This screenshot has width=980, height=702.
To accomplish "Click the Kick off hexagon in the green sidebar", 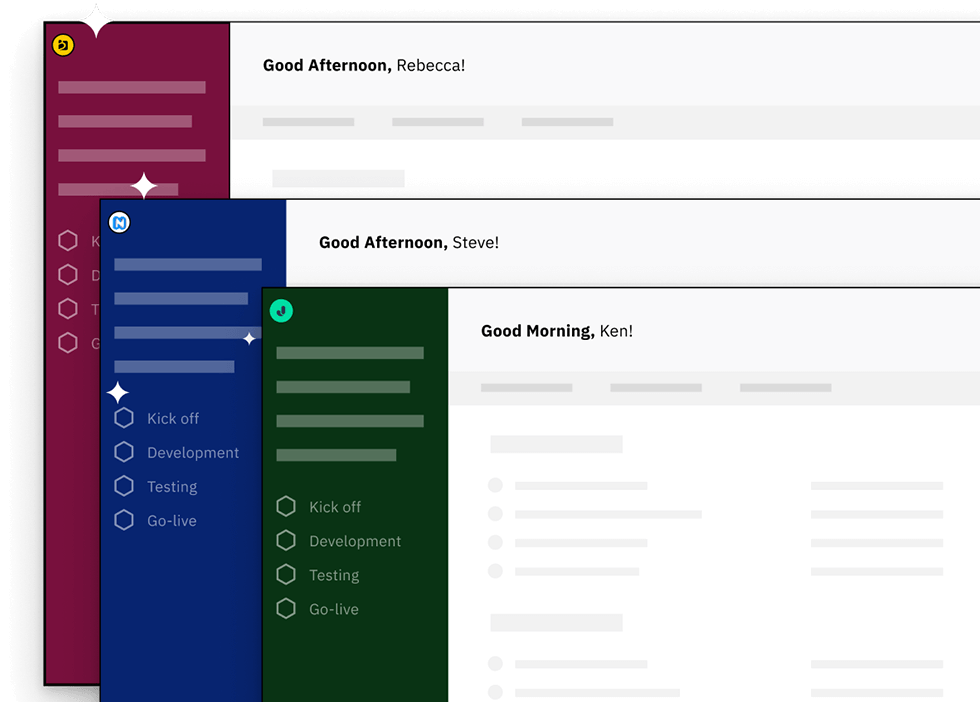I will coord(286,507).
